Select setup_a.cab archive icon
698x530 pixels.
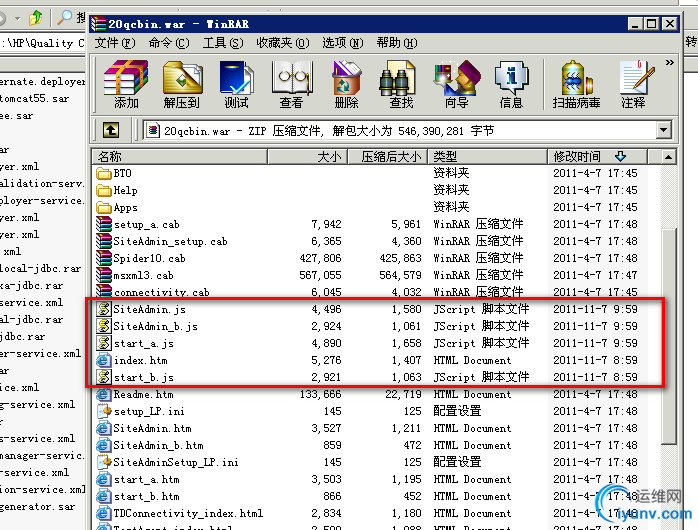(104, 224)
